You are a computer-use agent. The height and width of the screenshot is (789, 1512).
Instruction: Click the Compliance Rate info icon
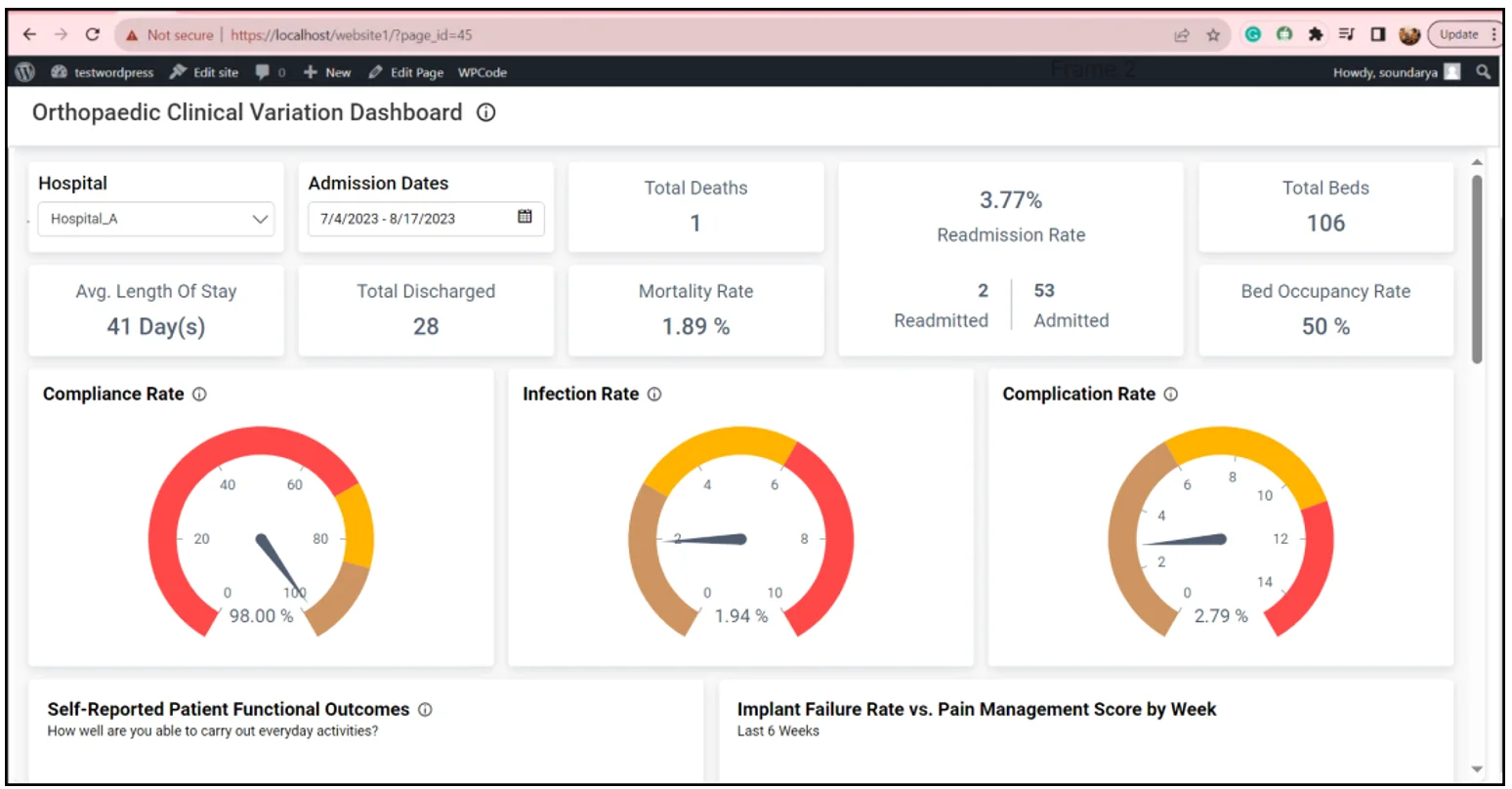[199, 394]
